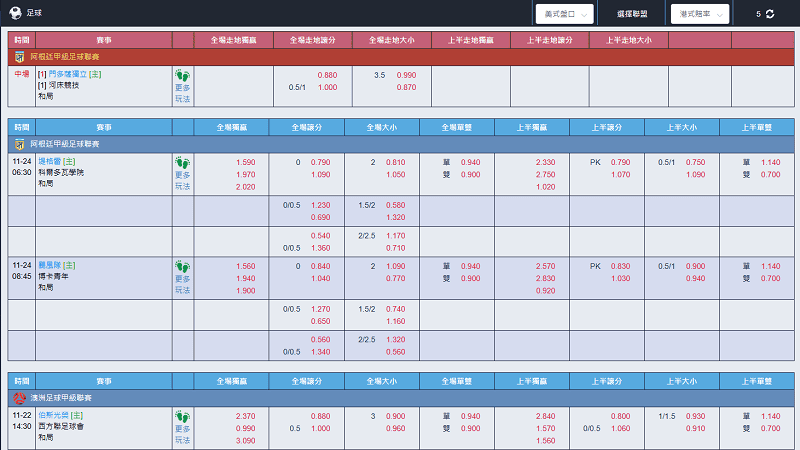
Task: Select 3.090 draw odds for the 14:30 match
Action: [x=245, y=441]
